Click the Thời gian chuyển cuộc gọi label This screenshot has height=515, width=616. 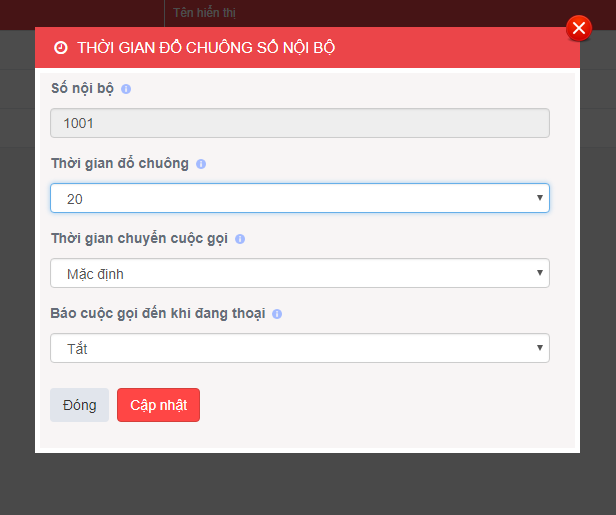(139, 238)
